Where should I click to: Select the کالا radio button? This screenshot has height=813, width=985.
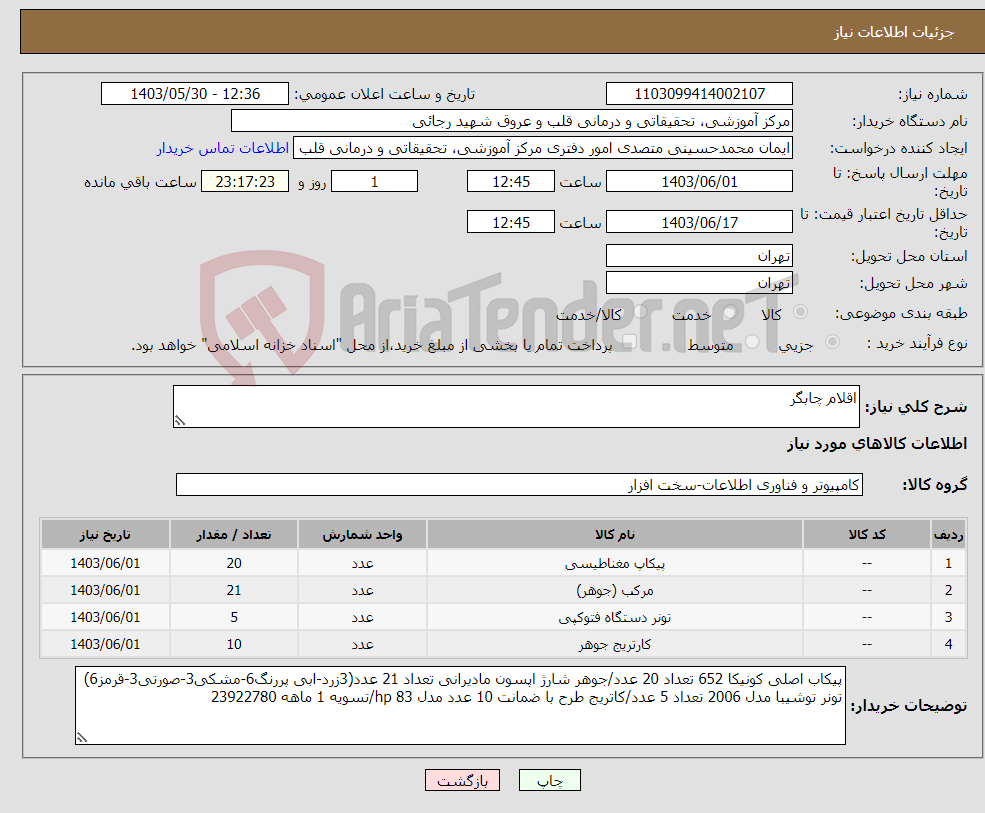click(800, 312)
